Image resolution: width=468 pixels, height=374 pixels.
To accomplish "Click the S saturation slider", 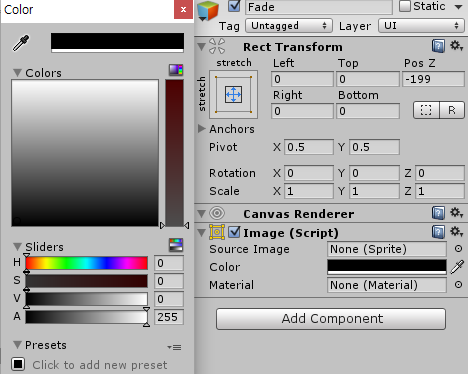I will coord(87,281).
